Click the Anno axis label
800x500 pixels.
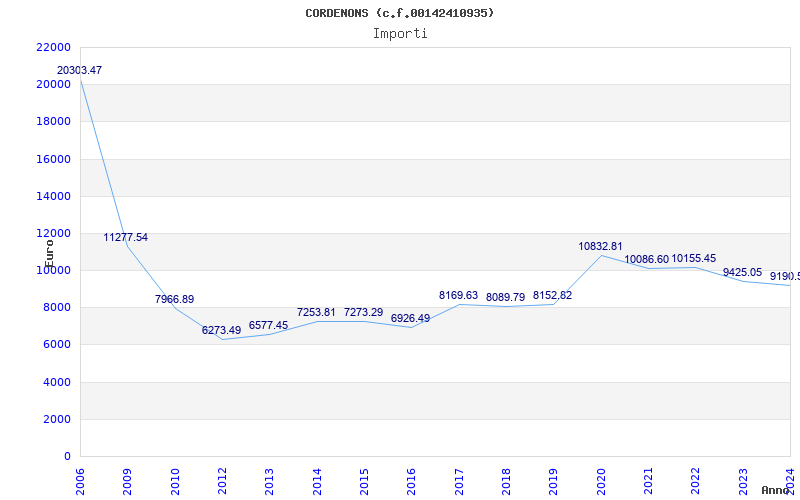(776, 490)
